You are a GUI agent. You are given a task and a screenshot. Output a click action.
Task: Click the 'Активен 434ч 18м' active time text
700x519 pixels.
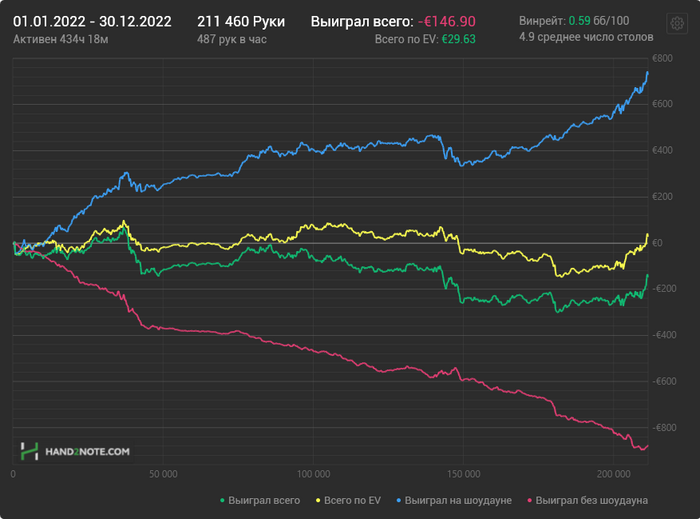click(61, 39)
